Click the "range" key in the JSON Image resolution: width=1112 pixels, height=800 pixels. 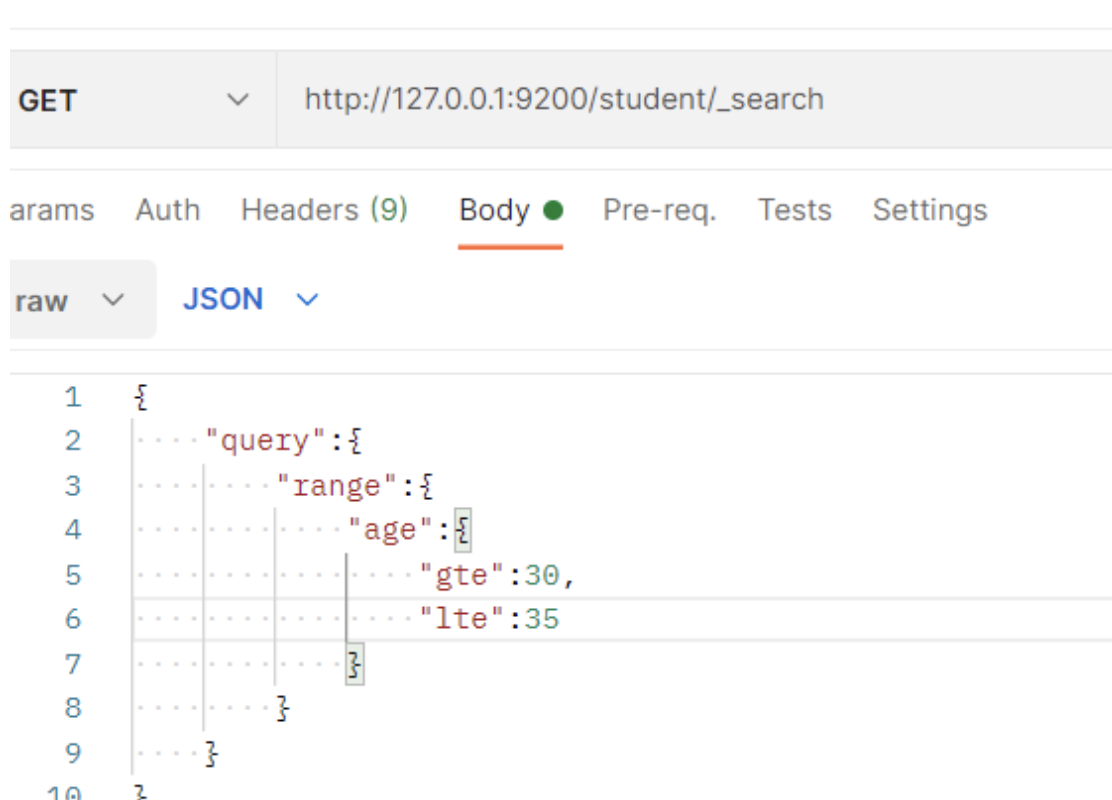point(336,486)
